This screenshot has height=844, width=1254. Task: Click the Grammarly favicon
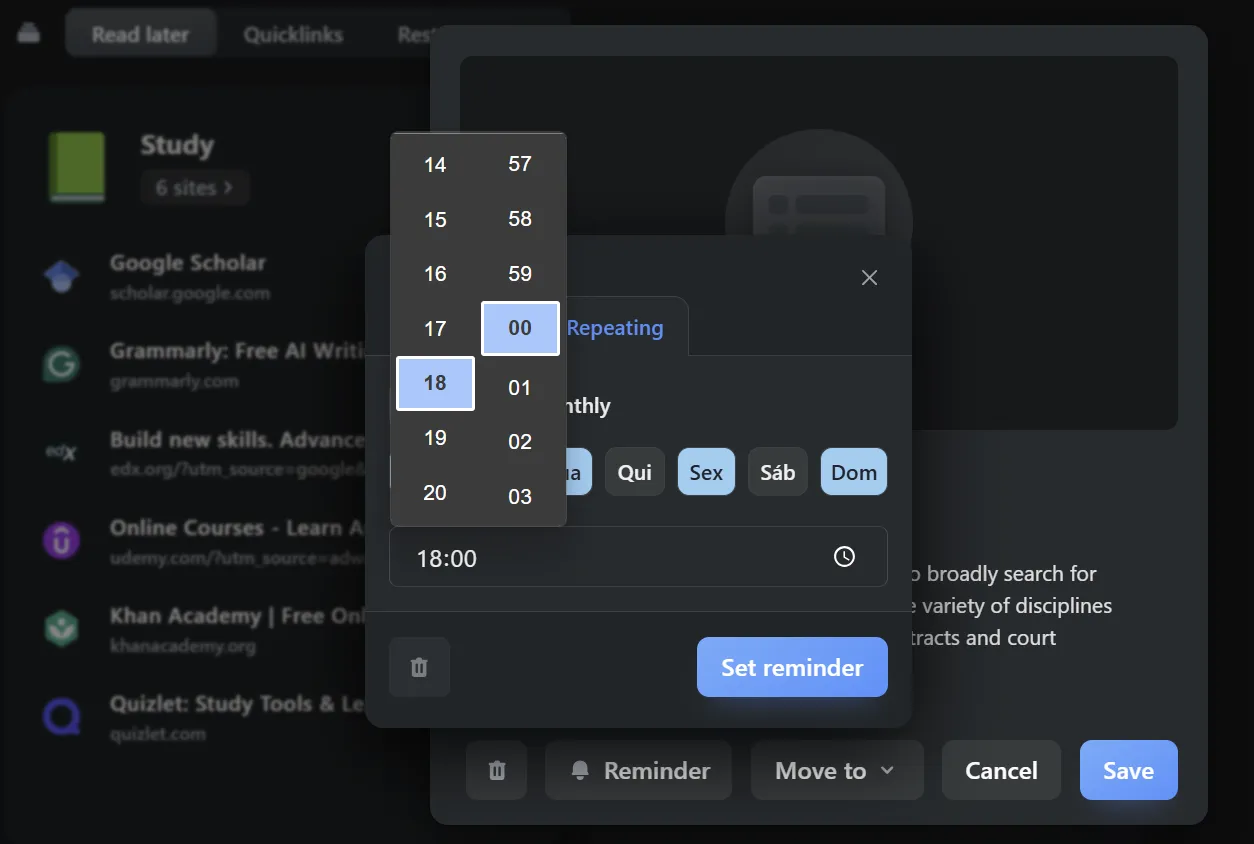(61, 364)
